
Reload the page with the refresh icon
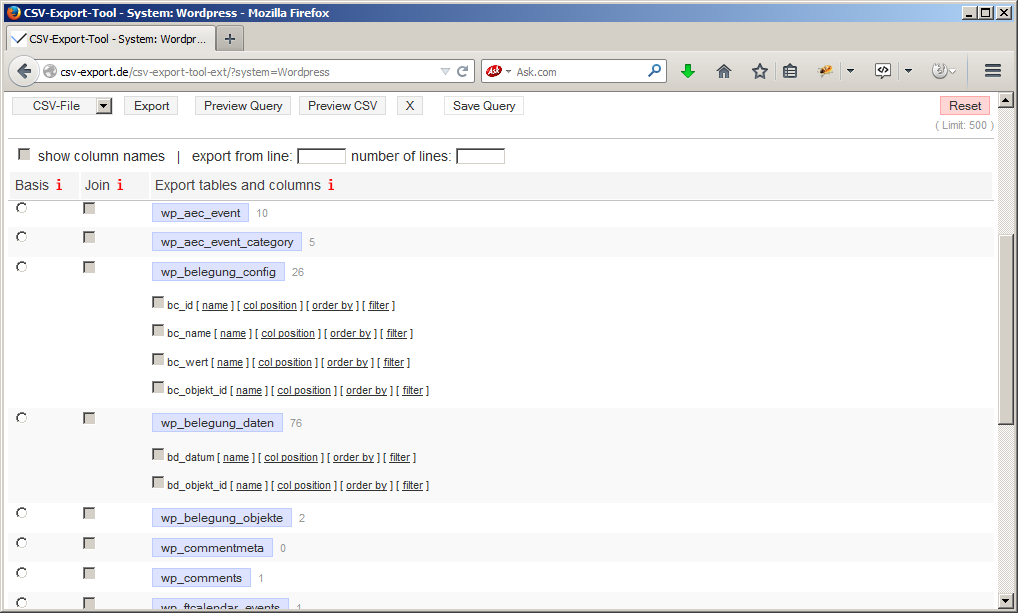coord(462,71)
